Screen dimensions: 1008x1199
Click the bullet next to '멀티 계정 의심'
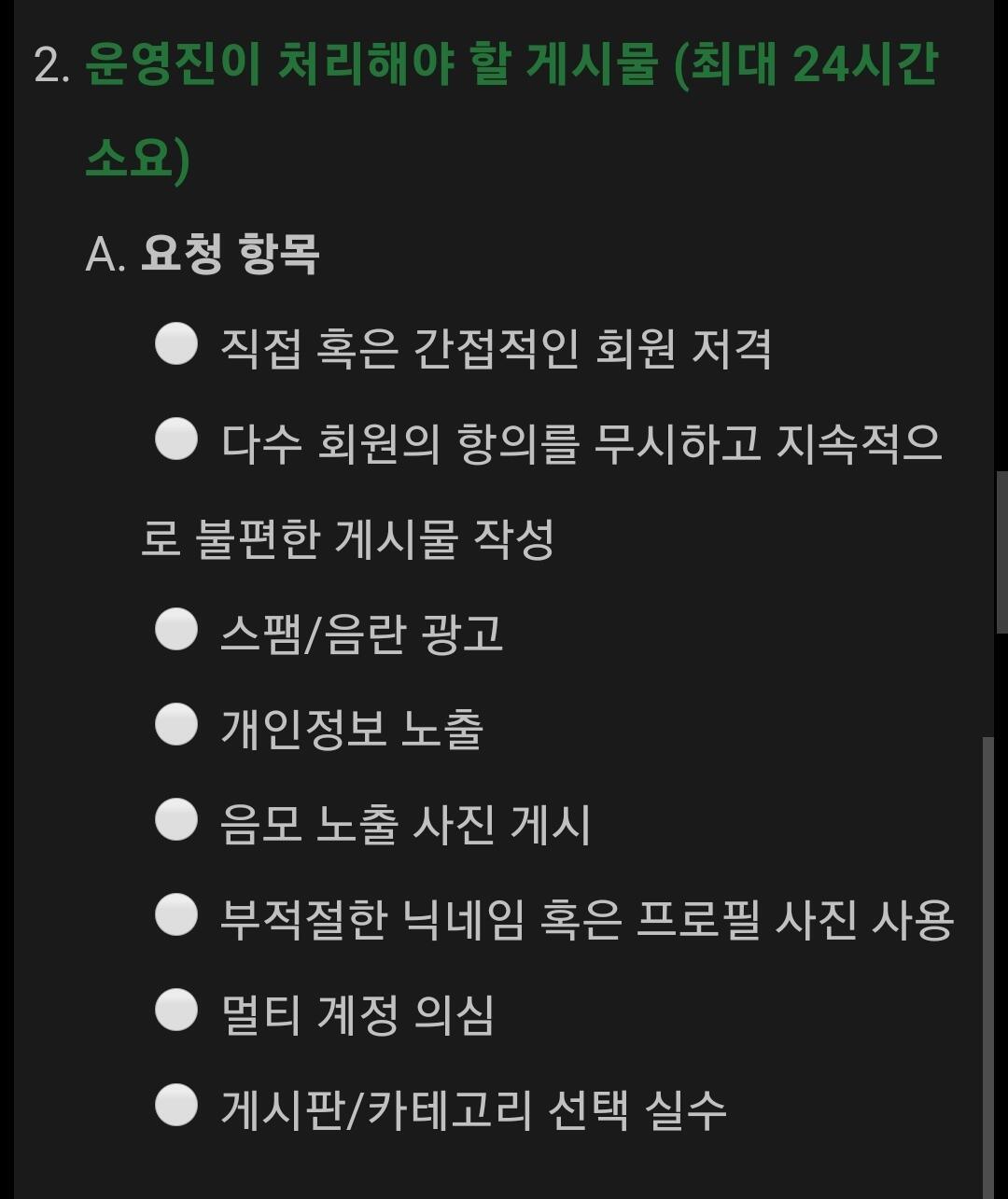click(175, 1011)
